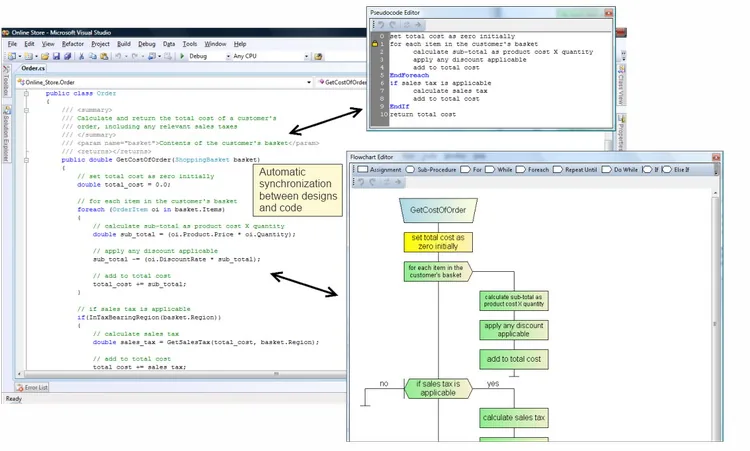750x451 pixels.
Task: Open the Project menu
Action: pos(100,44)
